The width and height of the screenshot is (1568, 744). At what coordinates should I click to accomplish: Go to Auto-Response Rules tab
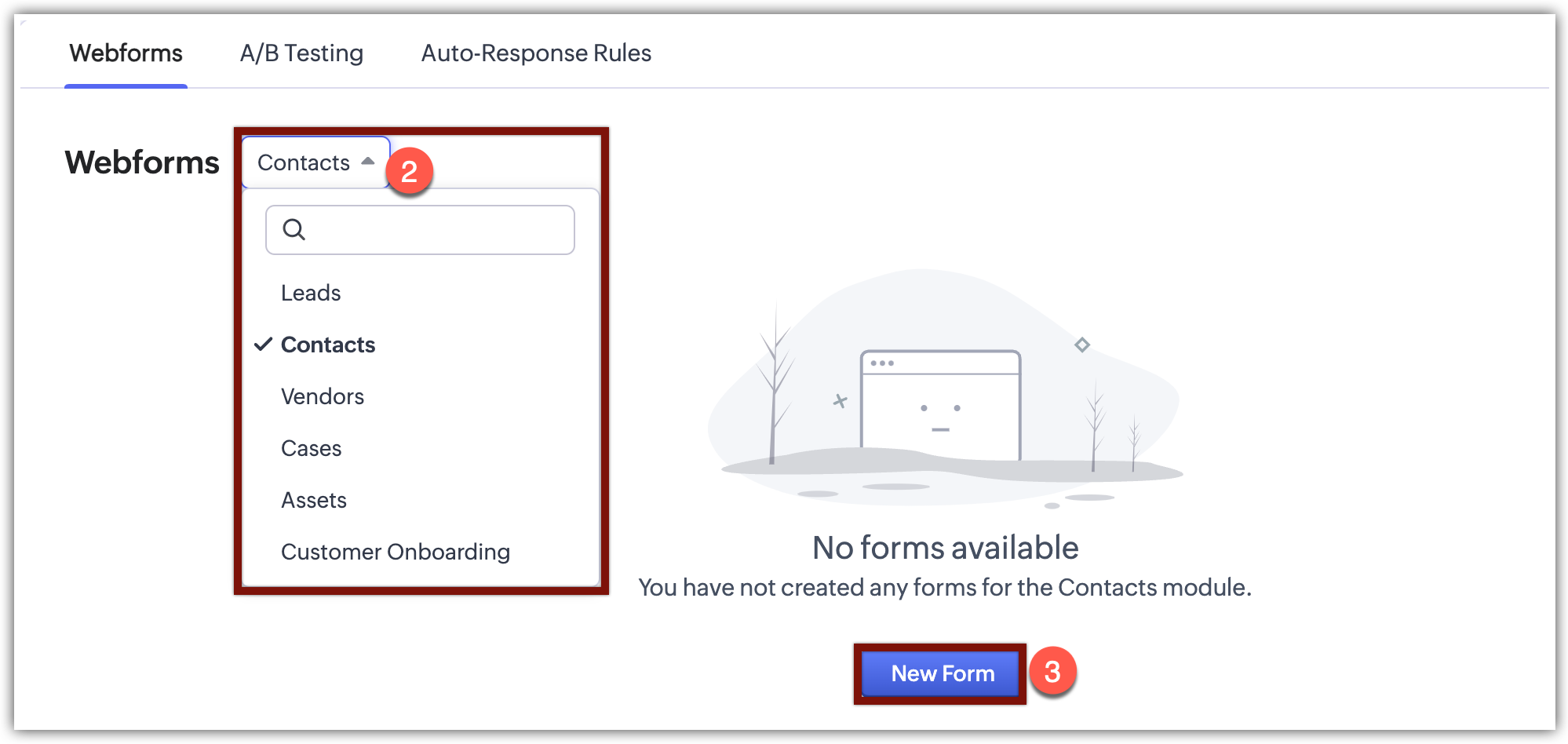(x=536, y=53)
